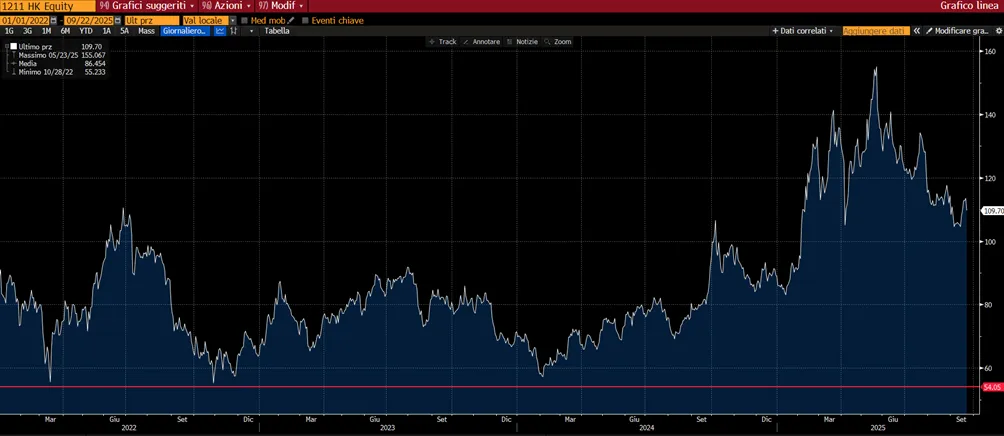Enable the Med mob checkbox
Screen dimensions: 1004x436
pyautogui.click(x=245, y=20)
